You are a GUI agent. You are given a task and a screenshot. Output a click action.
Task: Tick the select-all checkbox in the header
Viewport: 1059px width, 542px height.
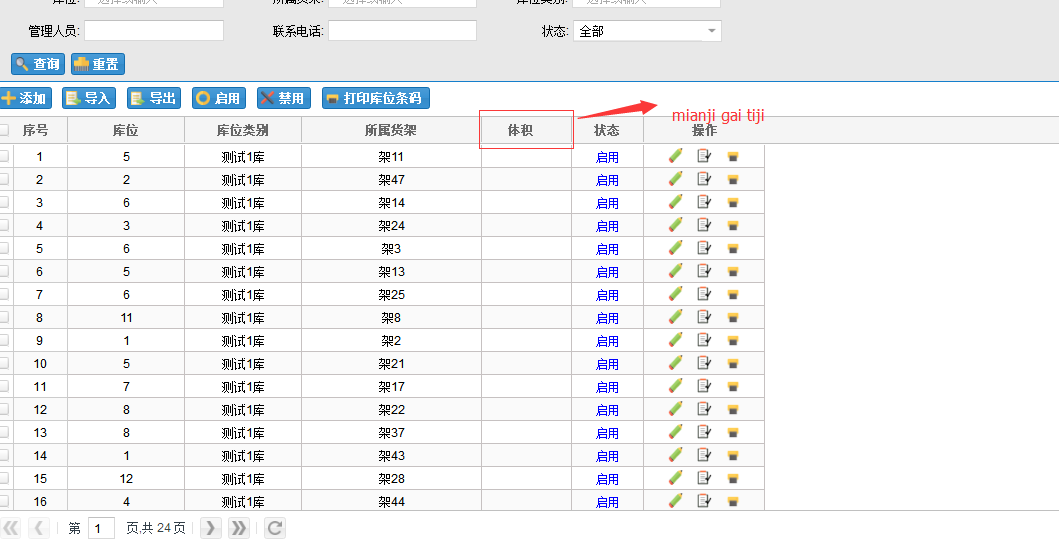tap(4, 130)
